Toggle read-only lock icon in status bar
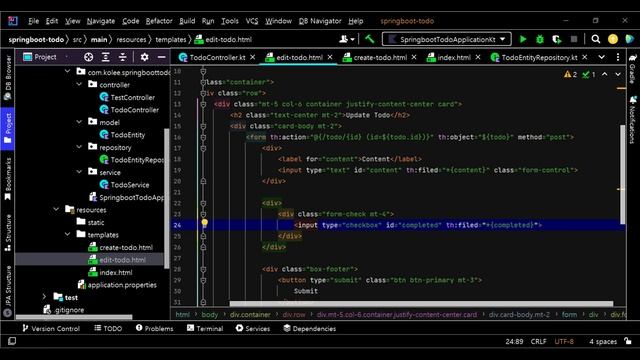This screenshot has height=360, width=640. (x=628, y=341)
